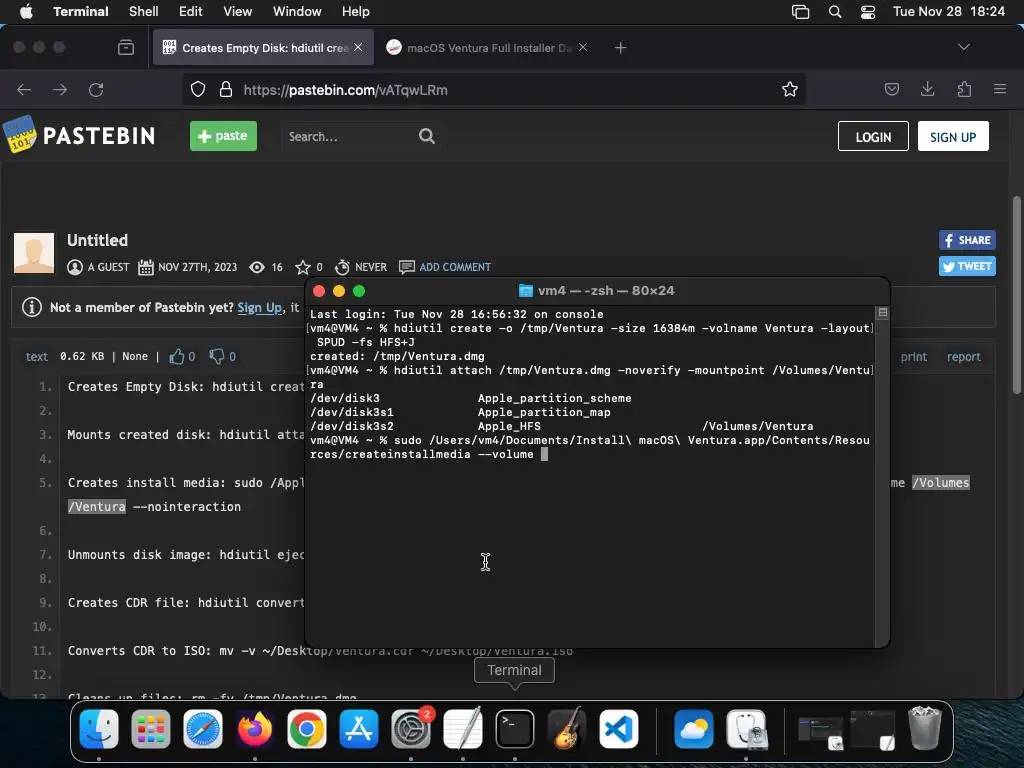Screen dimensions: 1024x768
Task: Open TextEdit from the Dock
Action: (x=463, y=729)
